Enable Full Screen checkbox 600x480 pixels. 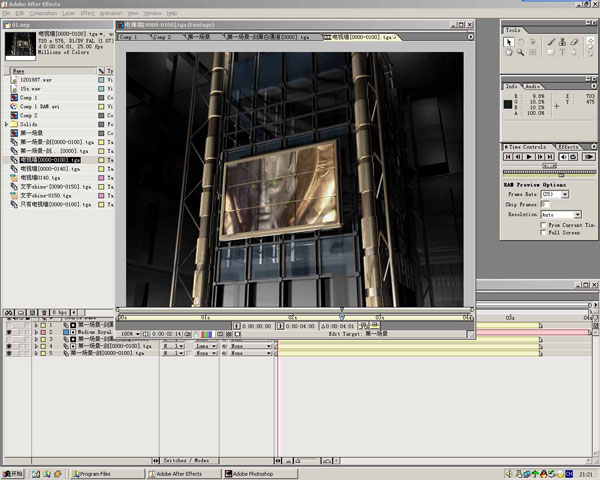[x=543, y=232]
